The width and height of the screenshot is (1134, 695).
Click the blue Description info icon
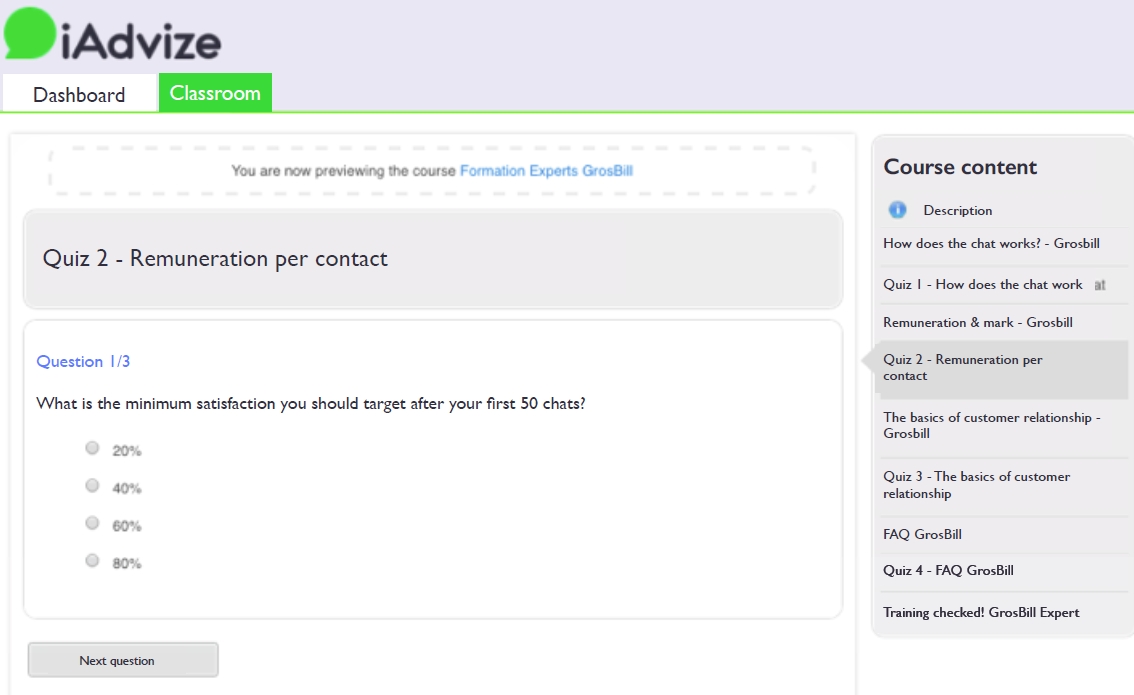897,210
